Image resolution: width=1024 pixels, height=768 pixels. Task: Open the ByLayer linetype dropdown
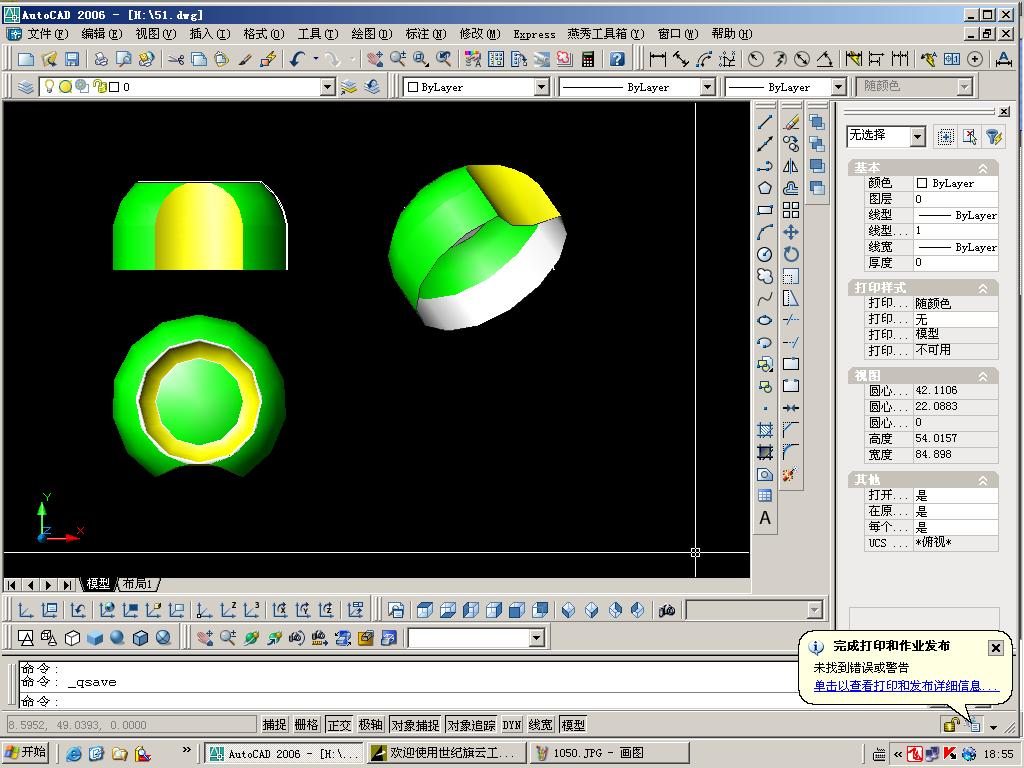click(x=707, y=87)
